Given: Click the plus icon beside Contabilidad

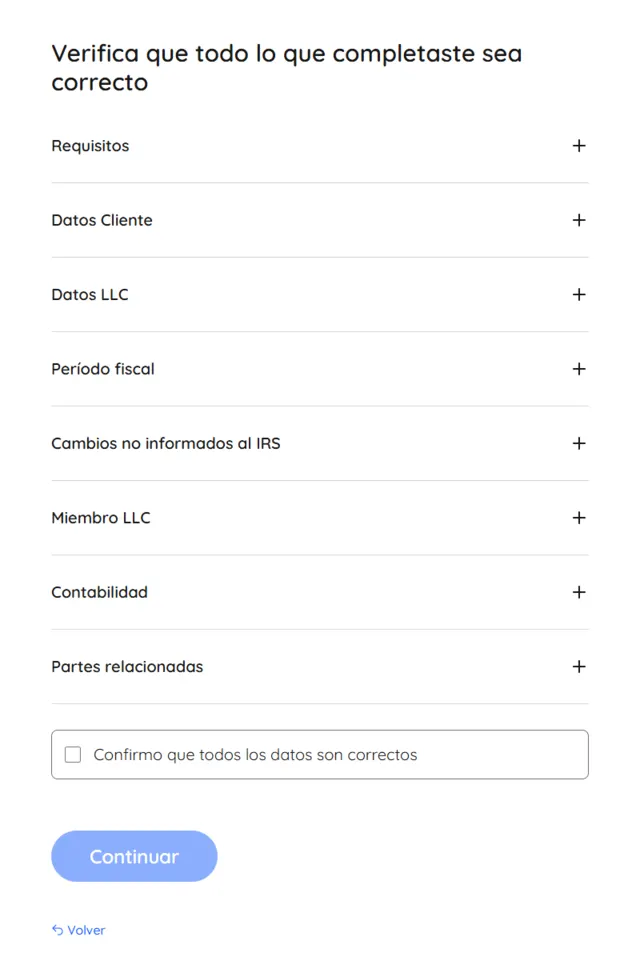Looking at the screenshot, I should point(579,592).
